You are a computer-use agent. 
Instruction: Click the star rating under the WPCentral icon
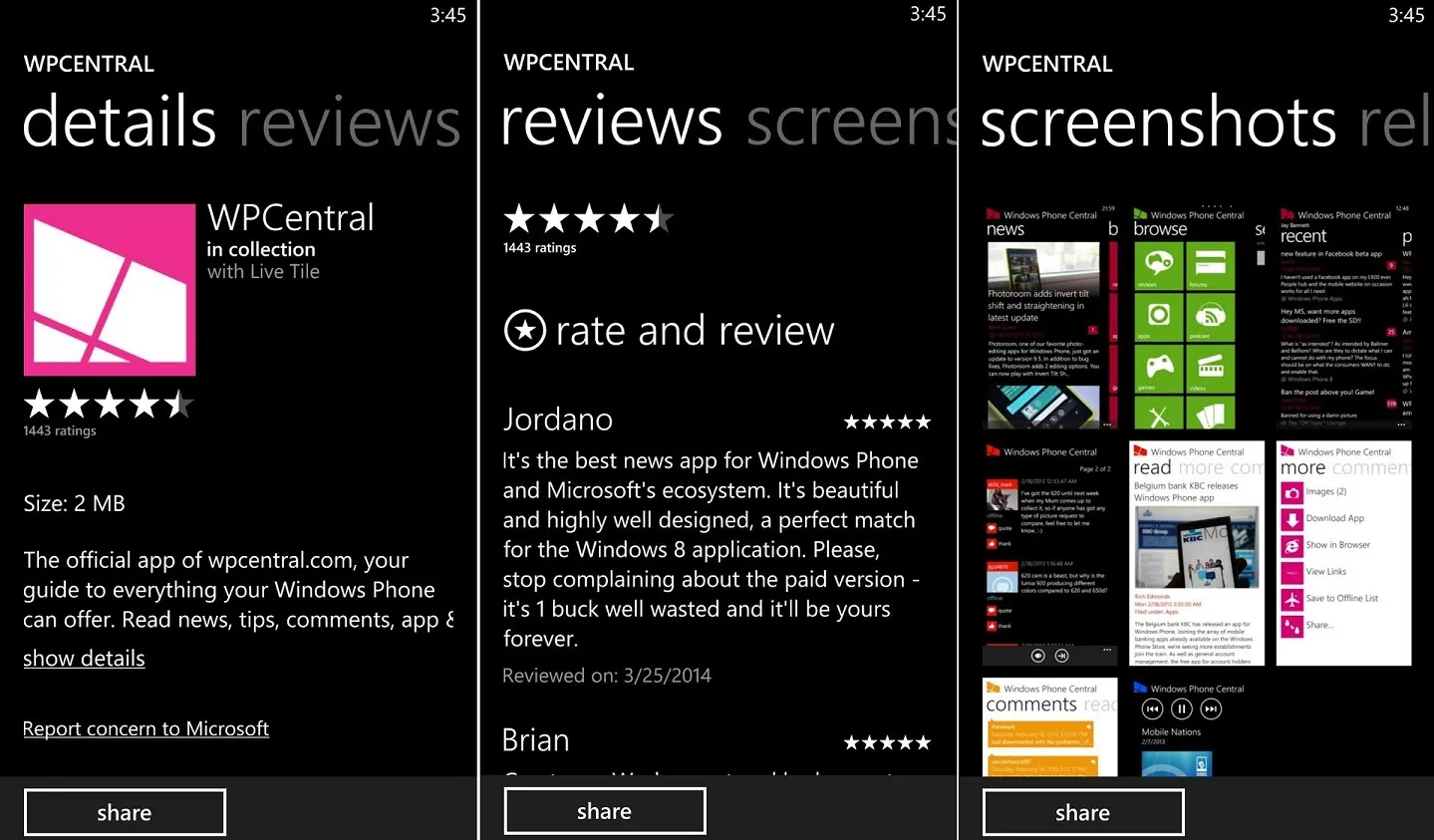click(x=109, y=404)
